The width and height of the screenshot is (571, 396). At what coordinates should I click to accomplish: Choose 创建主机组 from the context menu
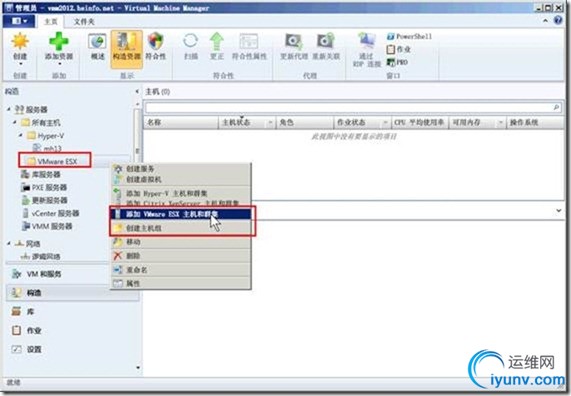pos(180,228)
